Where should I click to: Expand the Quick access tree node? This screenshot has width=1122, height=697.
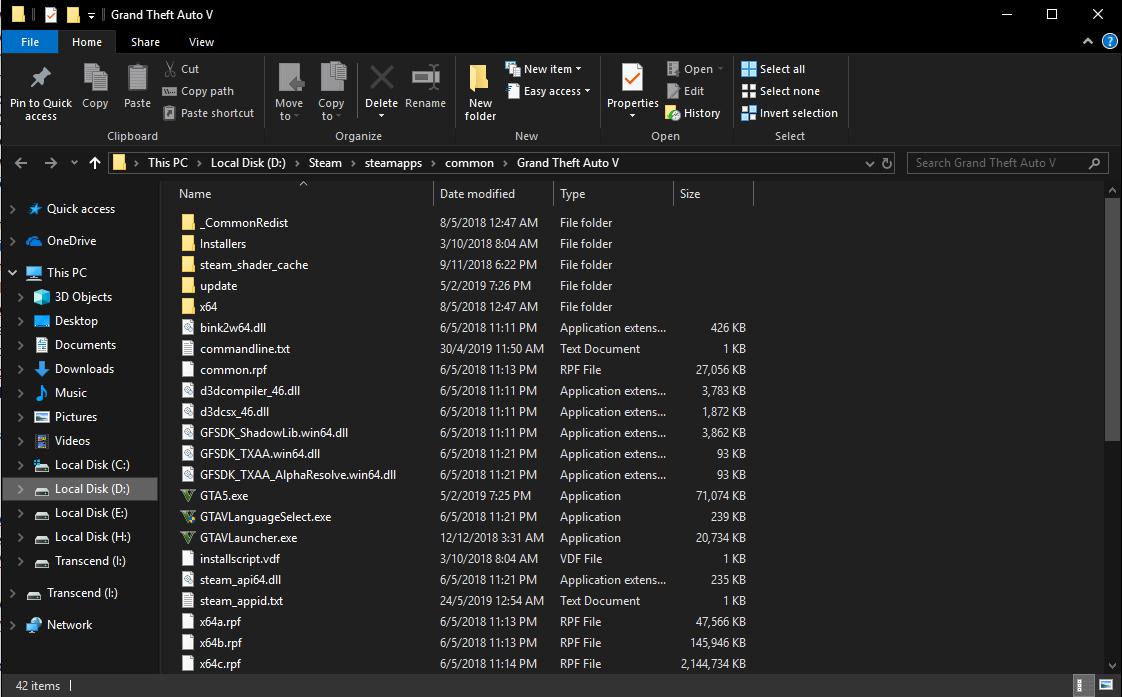coord(12,209)
